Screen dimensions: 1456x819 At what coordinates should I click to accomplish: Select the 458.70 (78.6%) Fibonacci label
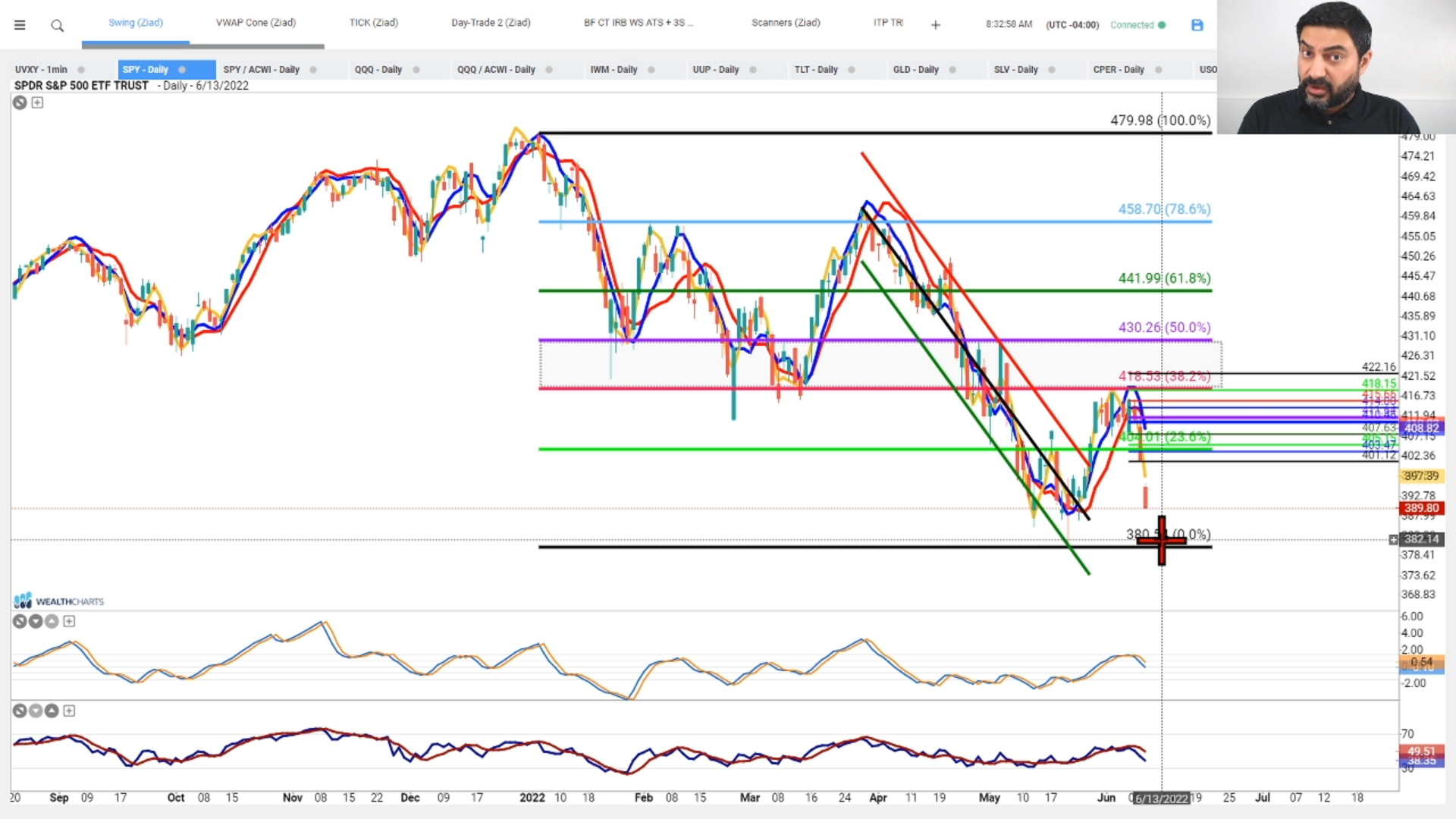[1164, 209]
